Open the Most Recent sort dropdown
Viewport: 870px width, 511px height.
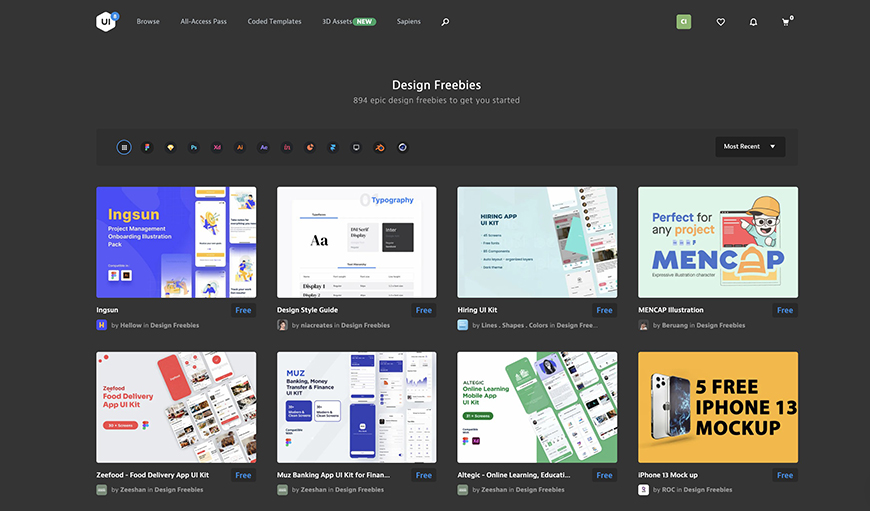(750, 146)
